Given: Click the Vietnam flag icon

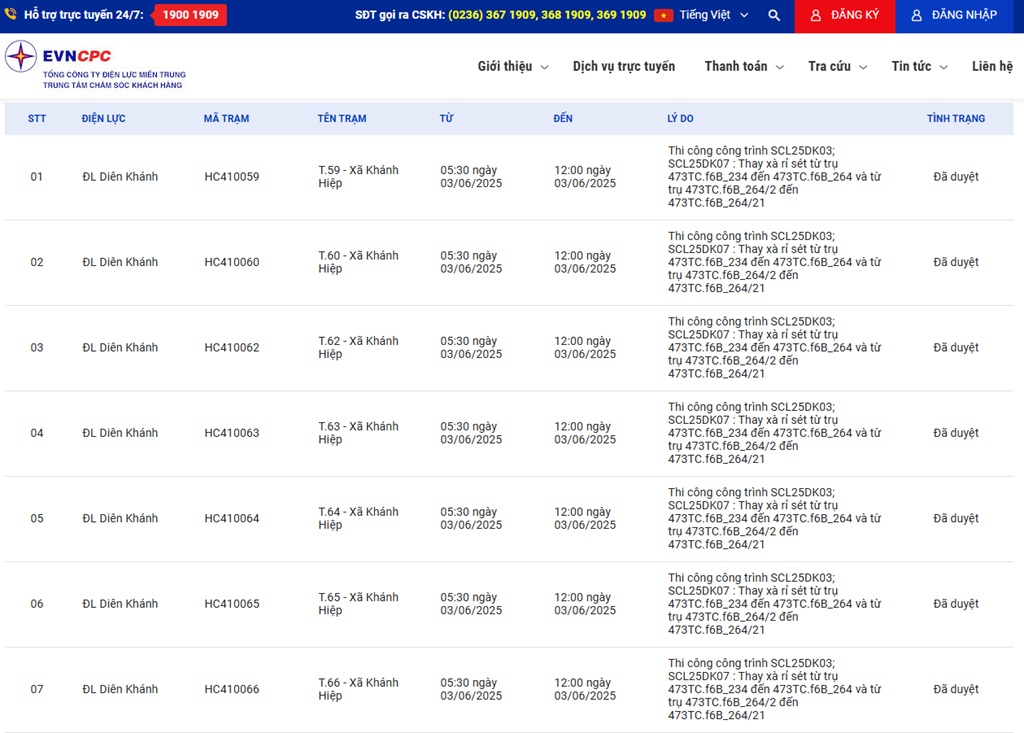Looking at the screenshot, I should coord(663,16).
